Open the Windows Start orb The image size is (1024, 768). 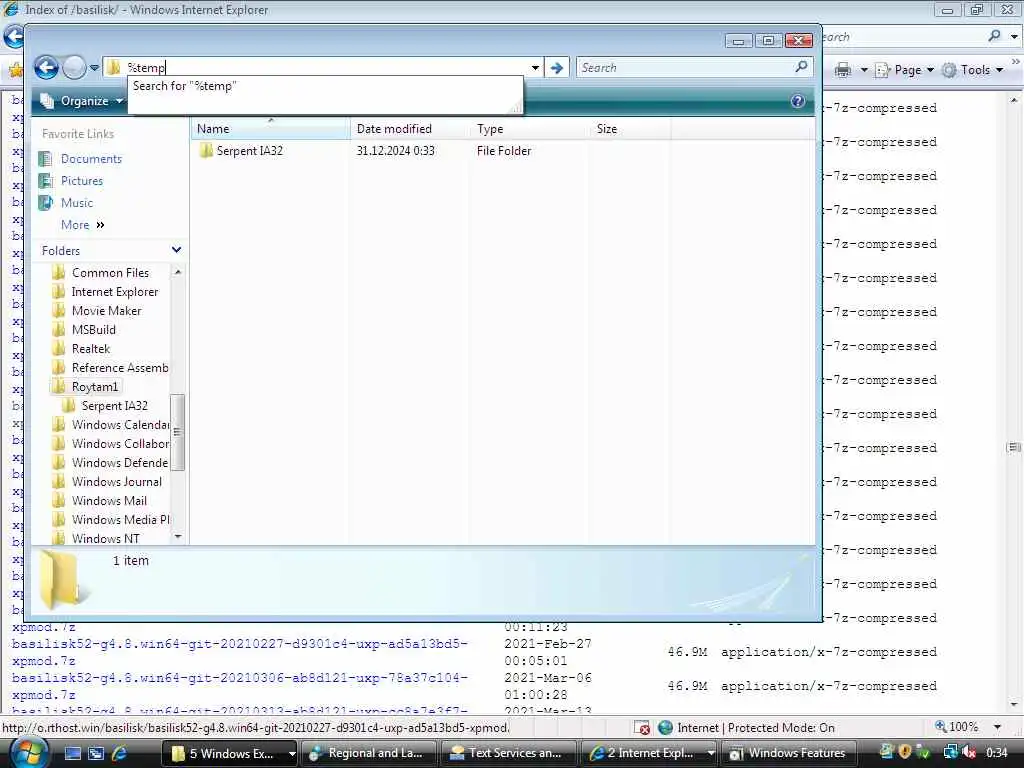tap(29, 753)
